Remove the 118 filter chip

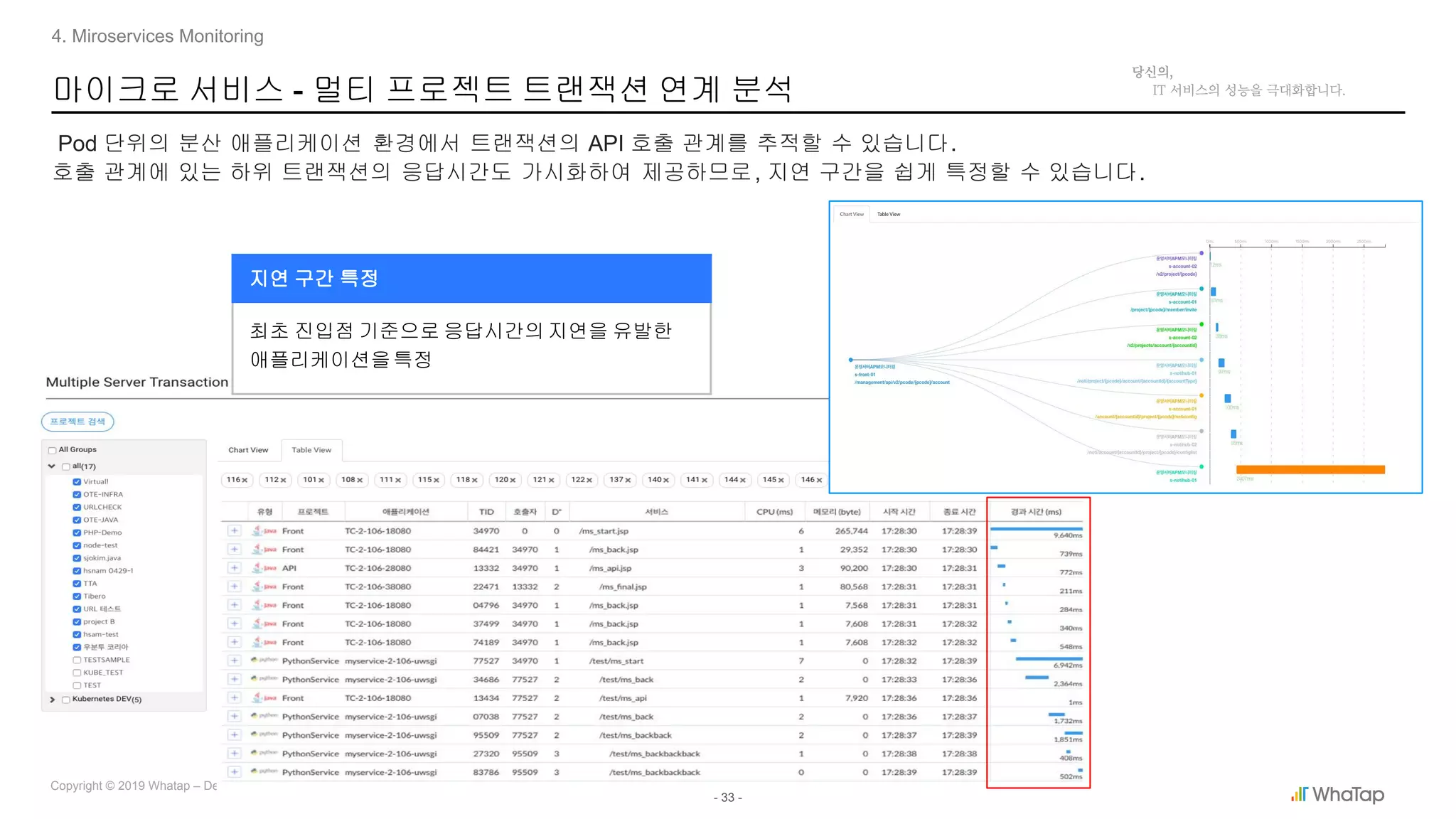(475, 480)
